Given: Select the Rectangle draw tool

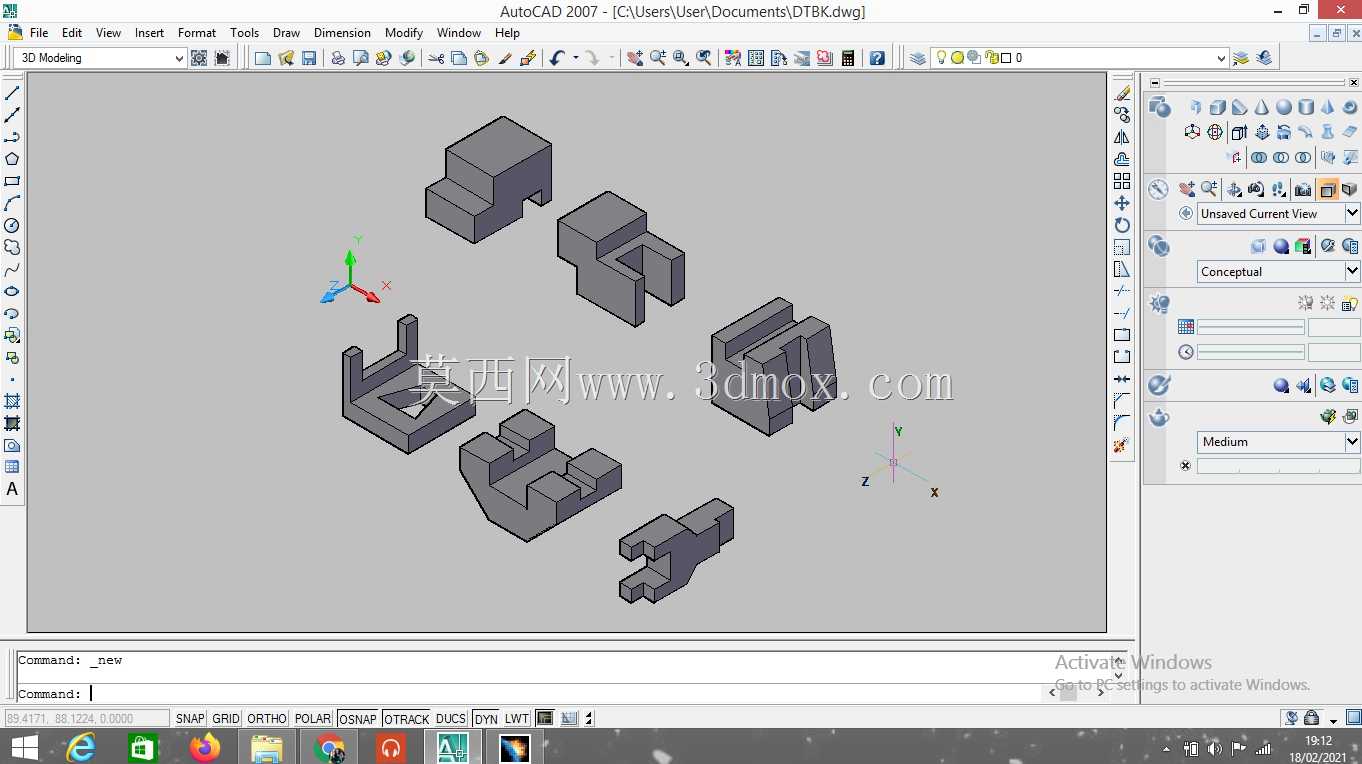Looking at the screenshot, I should (x=12, y=181).
